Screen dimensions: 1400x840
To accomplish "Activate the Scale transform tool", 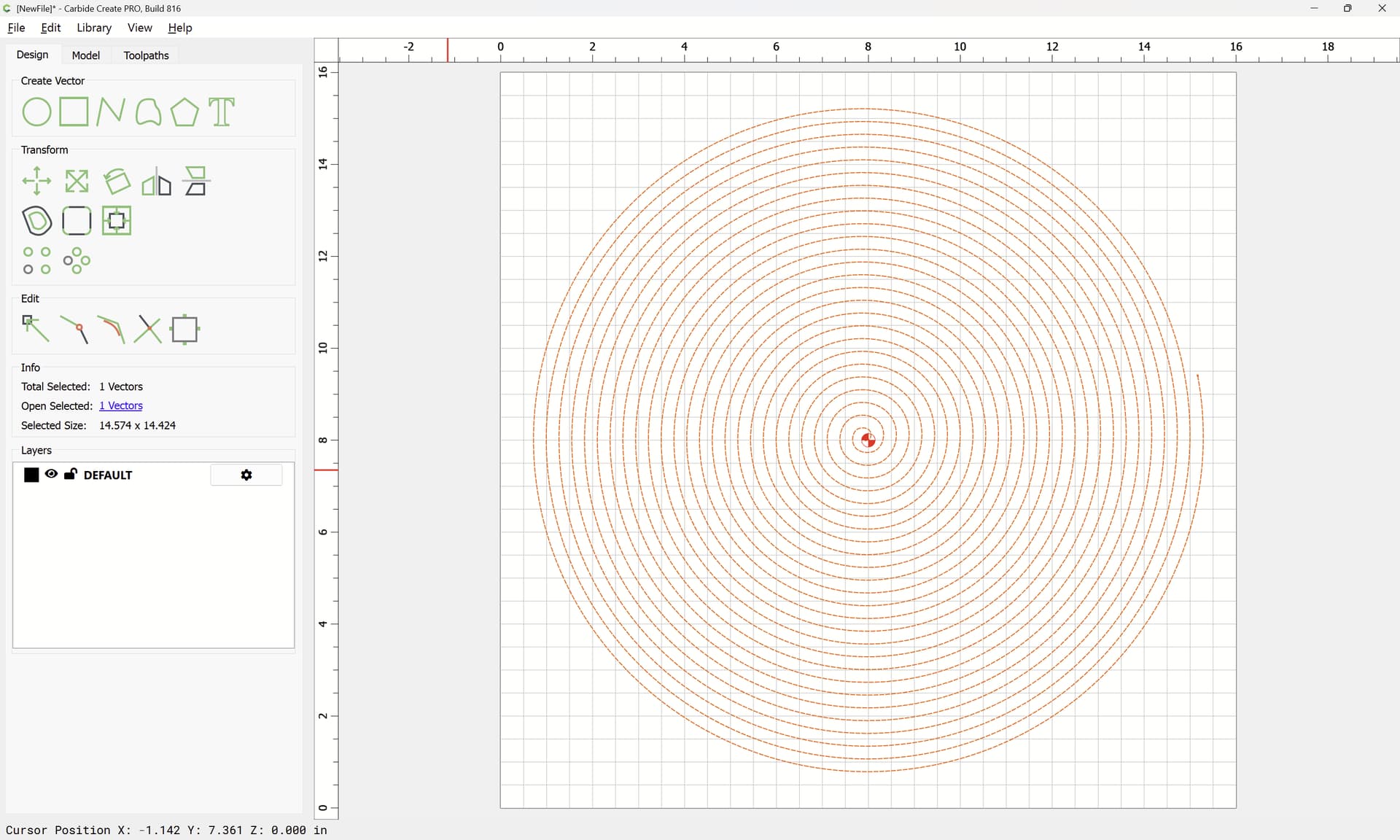I will [77, 182].
